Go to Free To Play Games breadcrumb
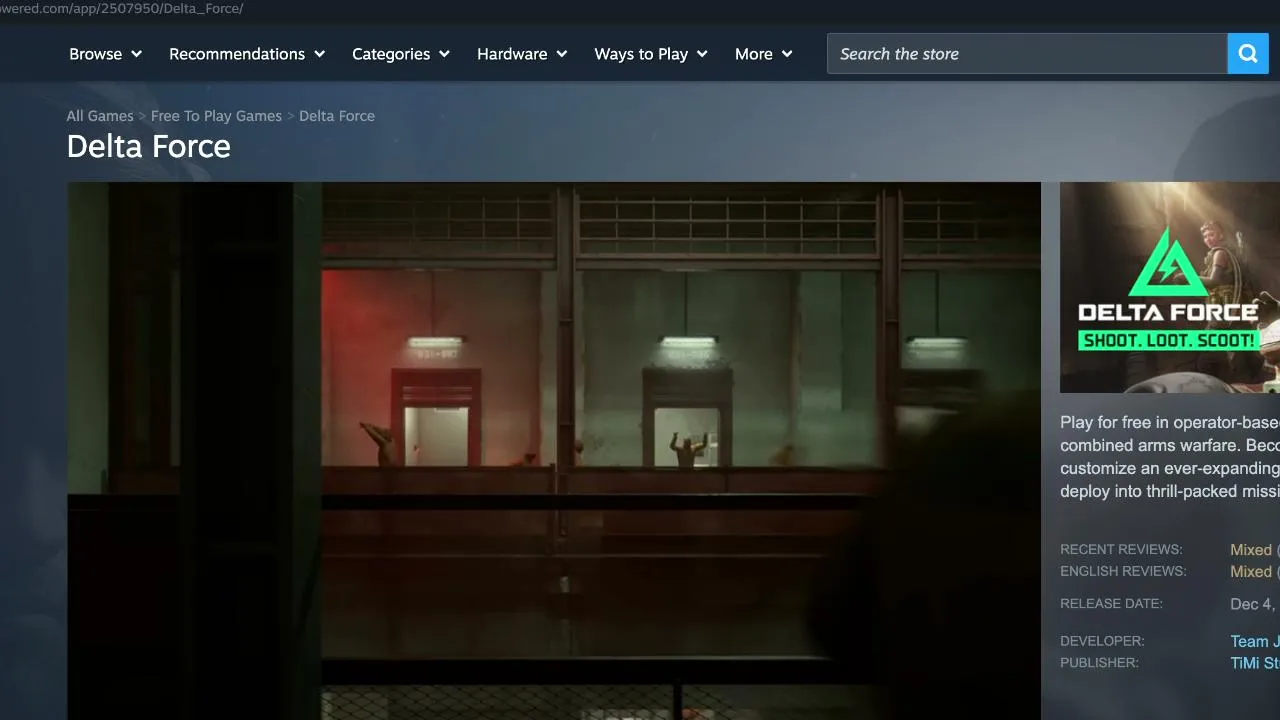The image size is (1280, 720). coord(216,116)
